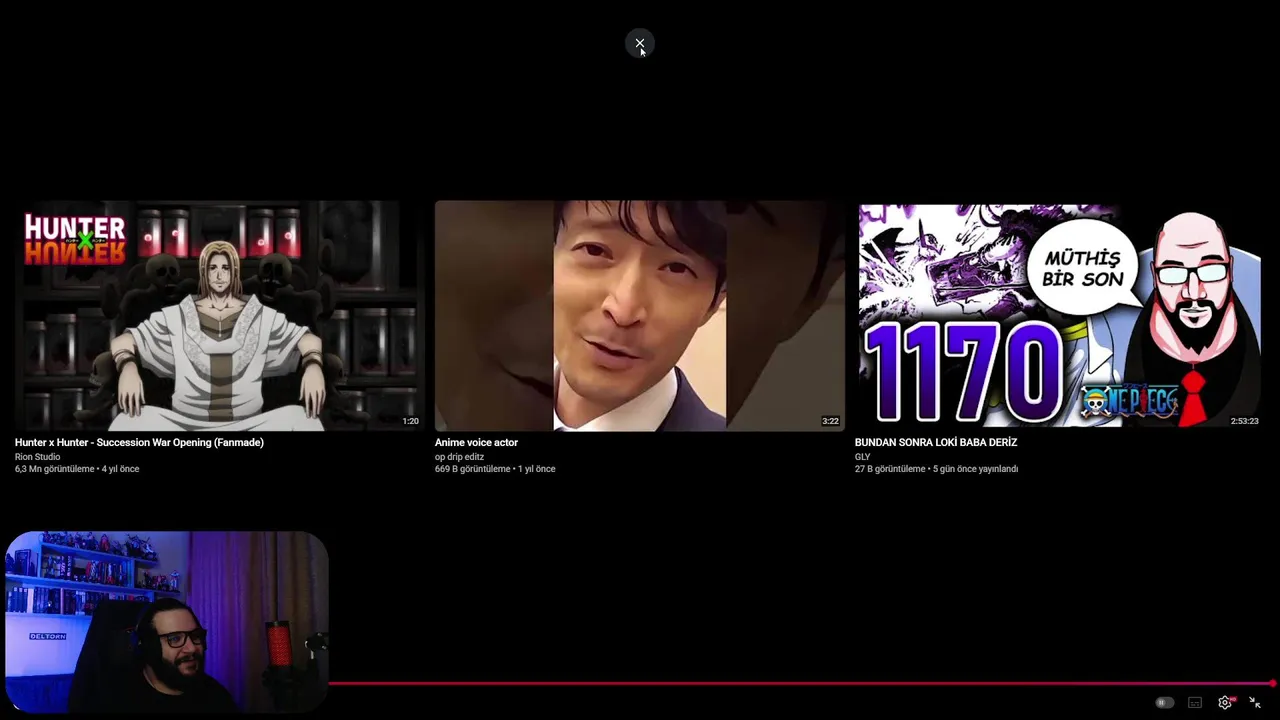
Task: Open Hunter x Hunter Succession War thumbnail
Action: pos(219,315)
